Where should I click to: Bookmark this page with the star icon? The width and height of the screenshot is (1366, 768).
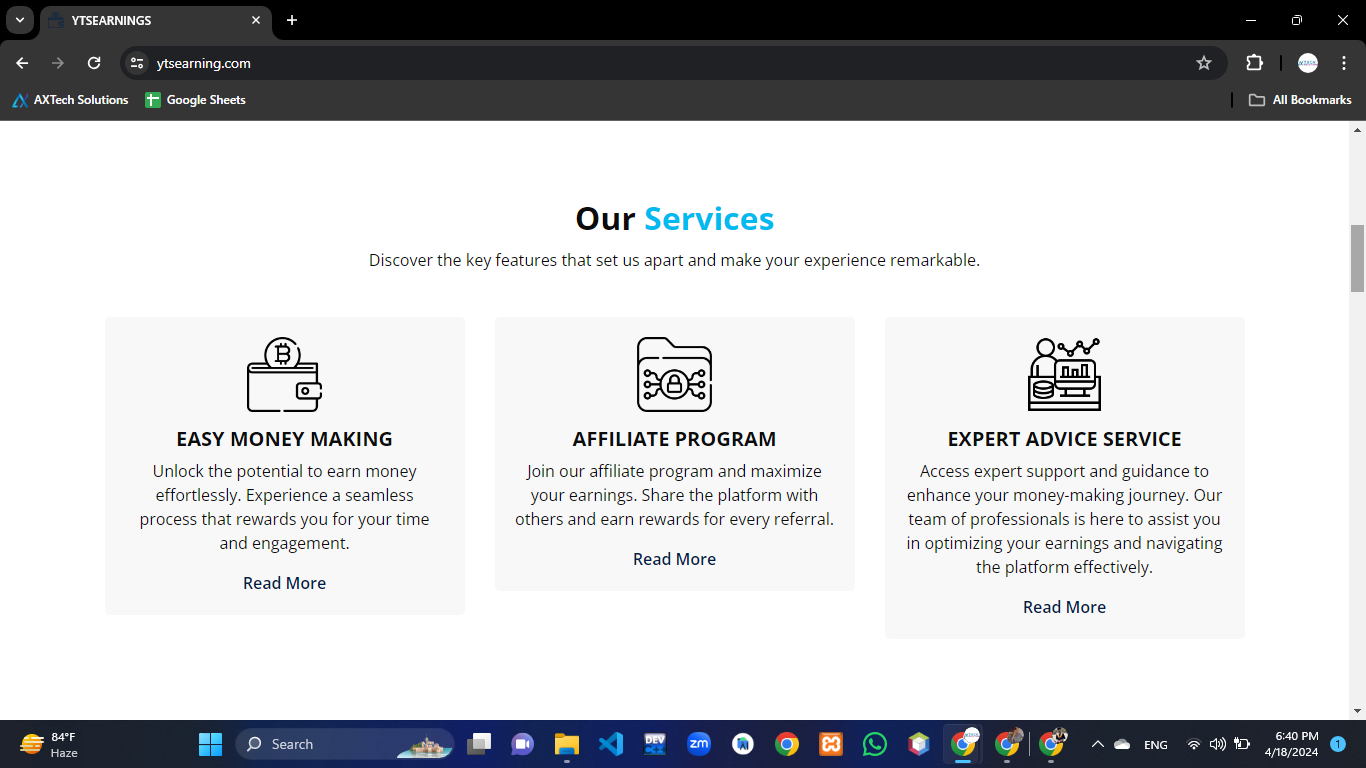[1204, 63]
